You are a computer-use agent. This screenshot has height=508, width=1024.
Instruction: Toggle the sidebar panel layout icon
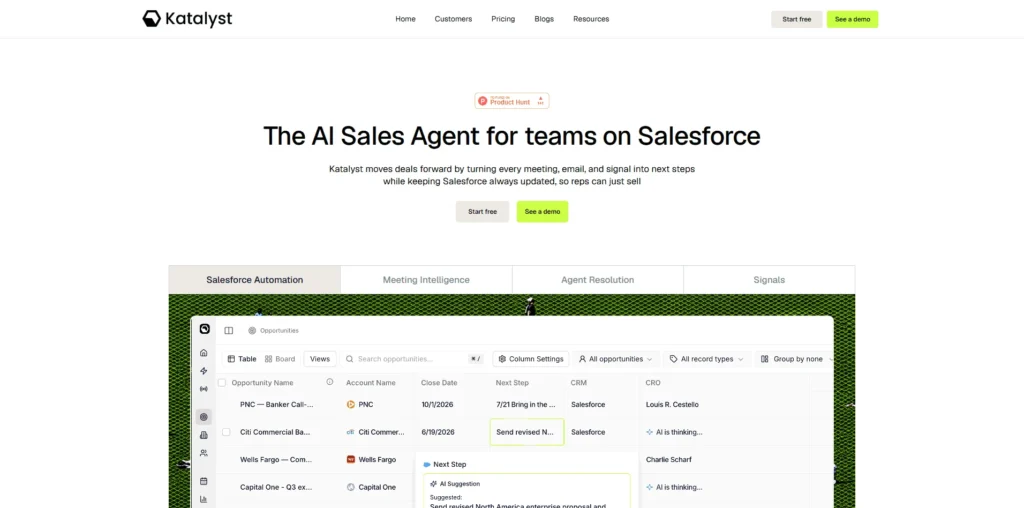(x=229, y=330)
